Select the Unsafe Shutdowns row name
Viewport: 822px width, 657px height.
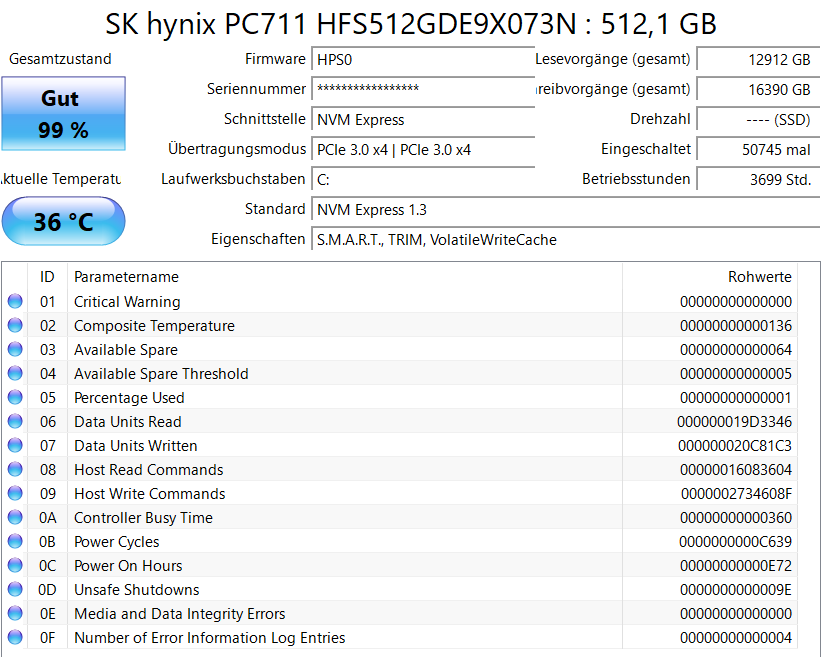coord(136,590)
